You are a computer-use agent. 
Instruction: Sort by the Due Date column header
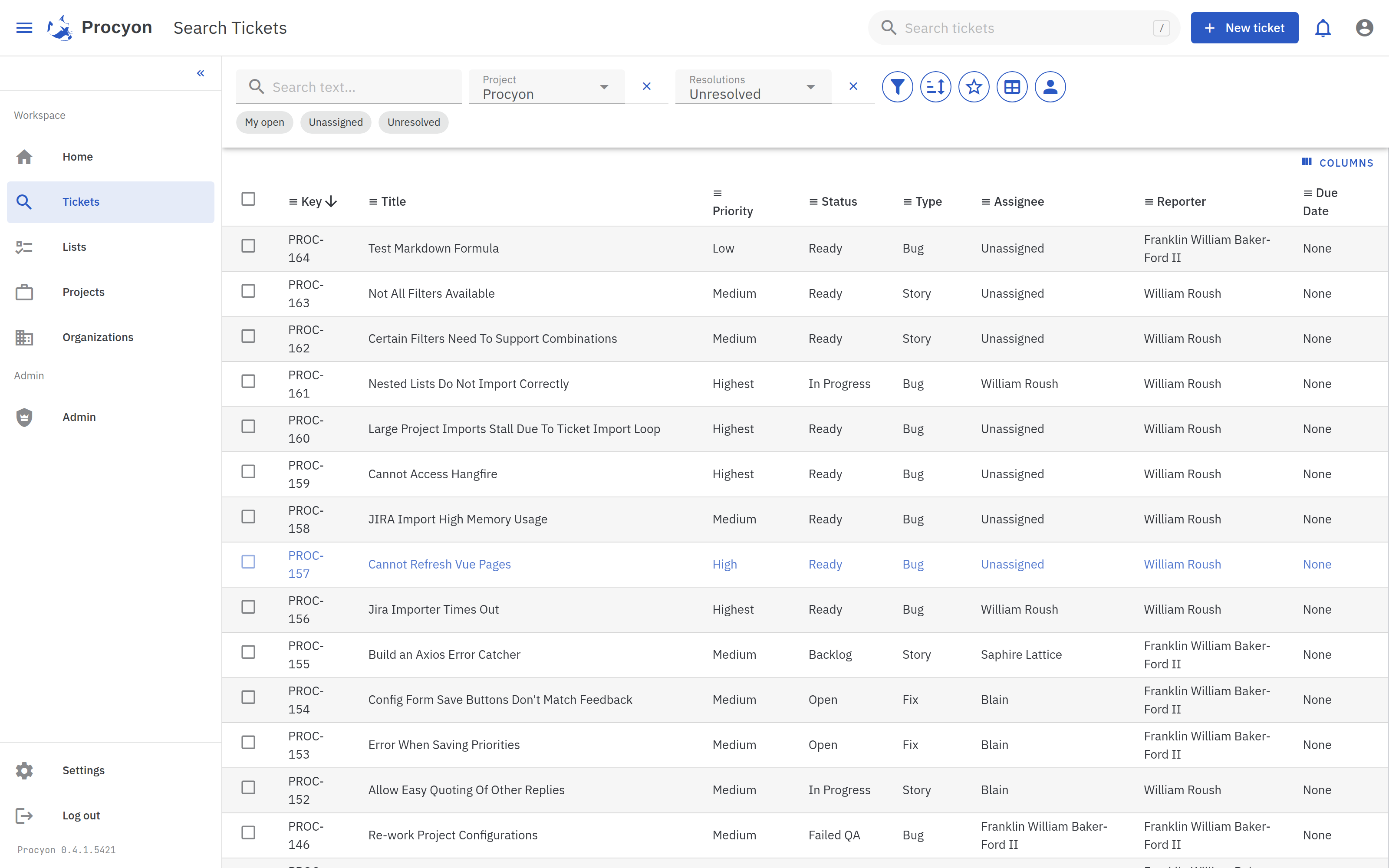1320,202
